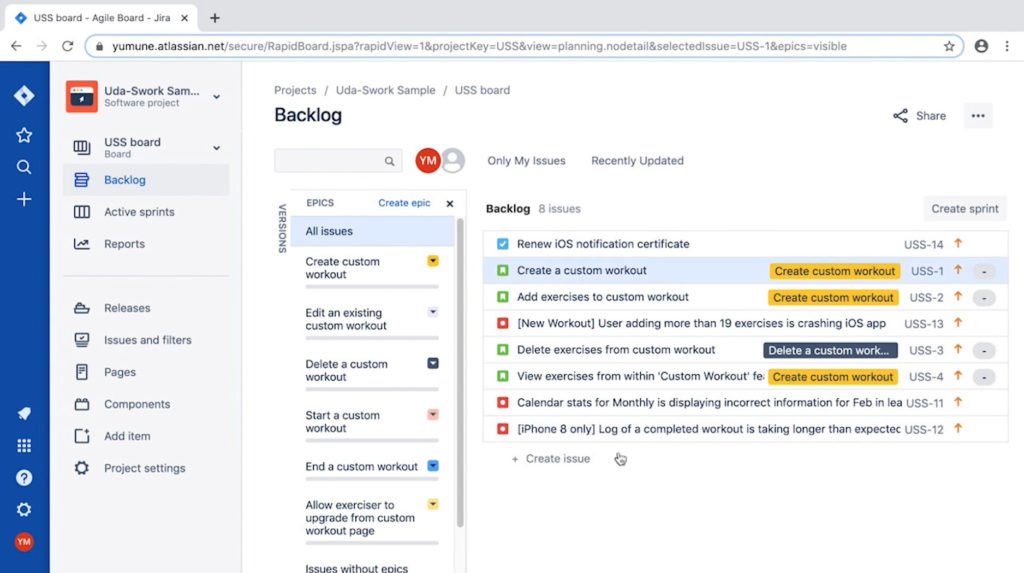Screen dimensions: 1024x573
Task: Click the Share icon
Action: [901, 116]
